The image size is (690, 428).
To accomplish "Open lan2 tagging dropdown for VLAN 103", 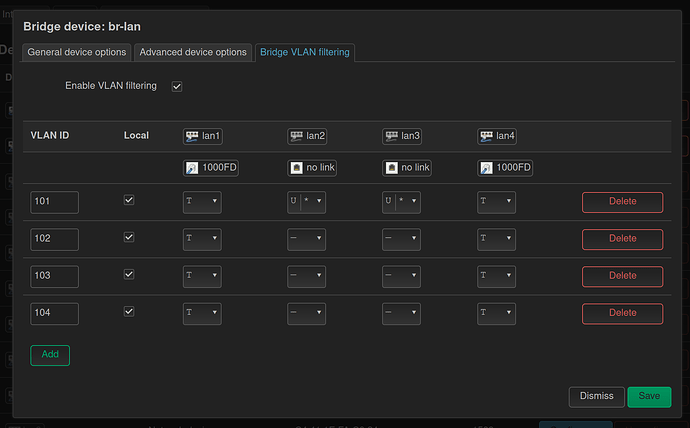I will pos(307,276).
